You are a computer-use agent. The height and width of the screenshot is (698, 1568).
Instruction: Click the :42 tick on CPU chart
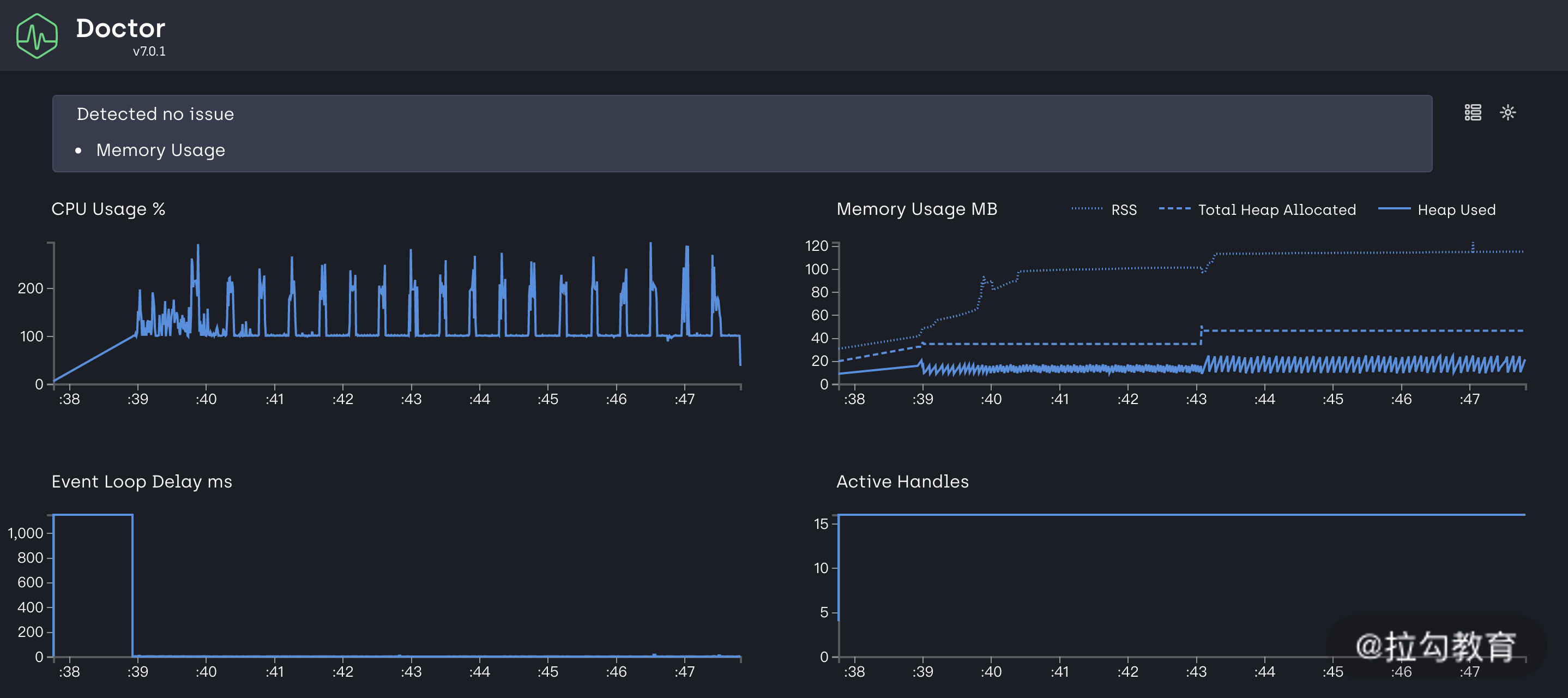click(x=343, y=399)
